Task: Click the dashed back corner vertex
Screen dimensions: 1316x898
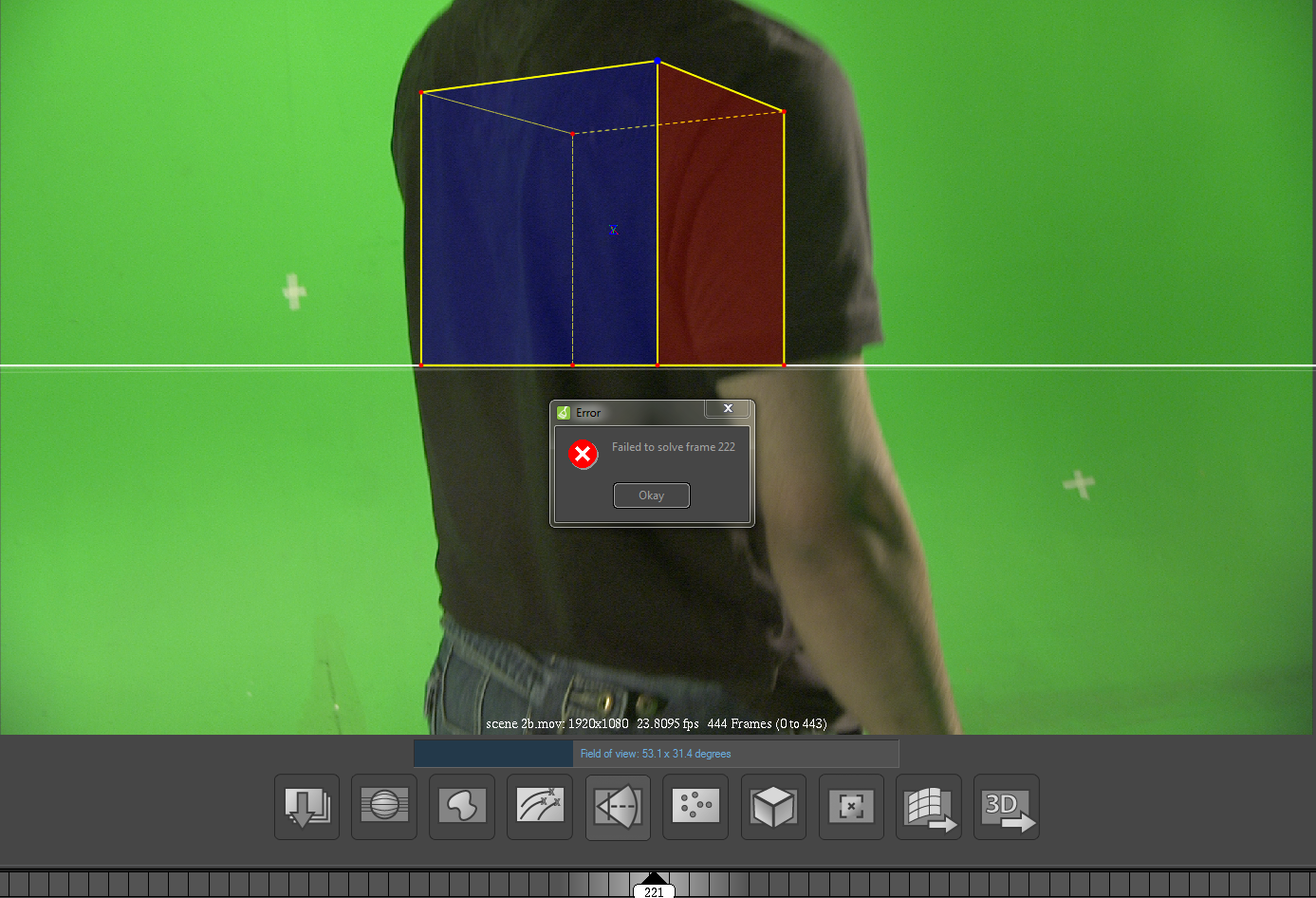Action: [x=573, y=134]
